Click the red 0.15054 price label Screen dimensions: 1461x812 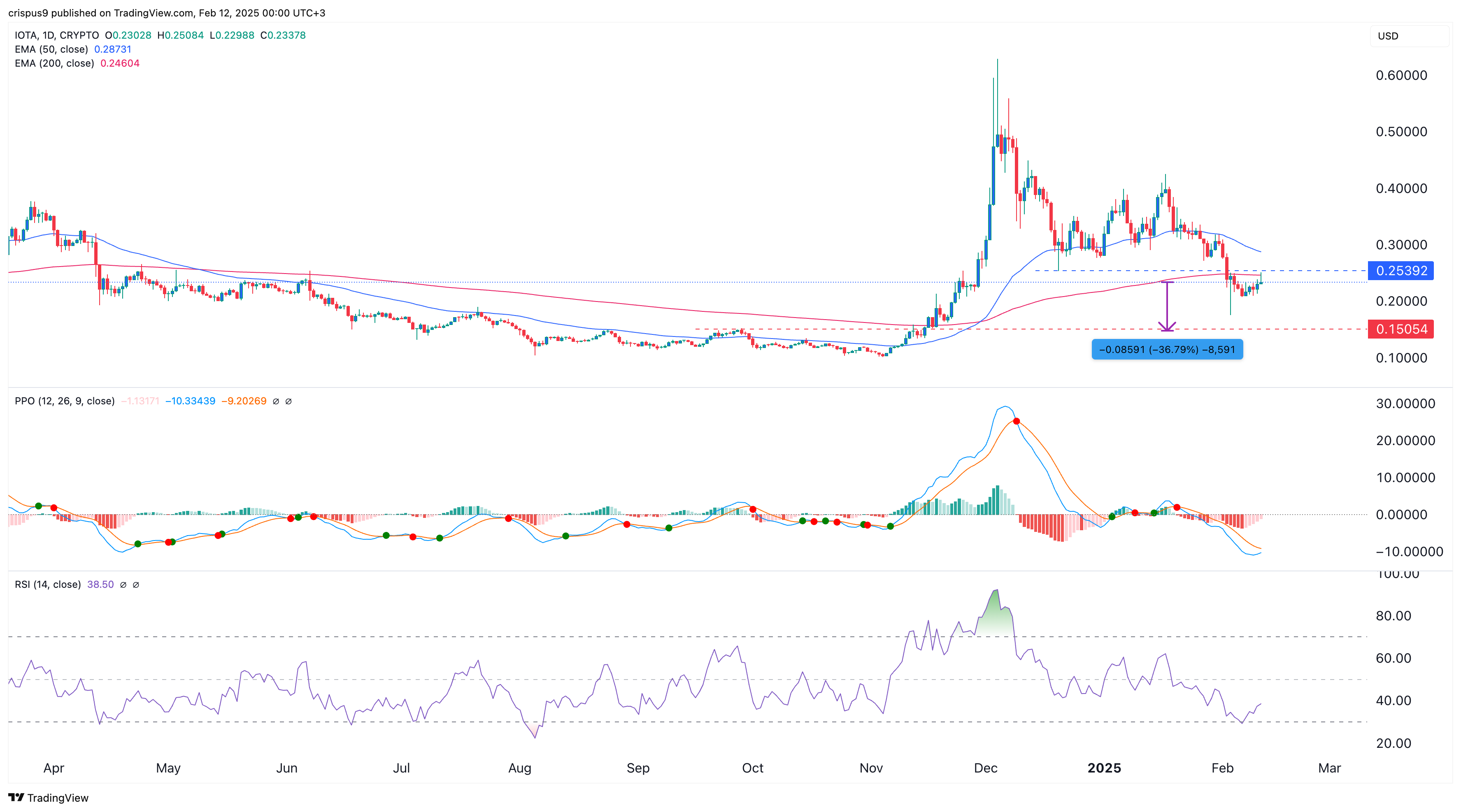pyautogui.click(x=1401, y=329)
